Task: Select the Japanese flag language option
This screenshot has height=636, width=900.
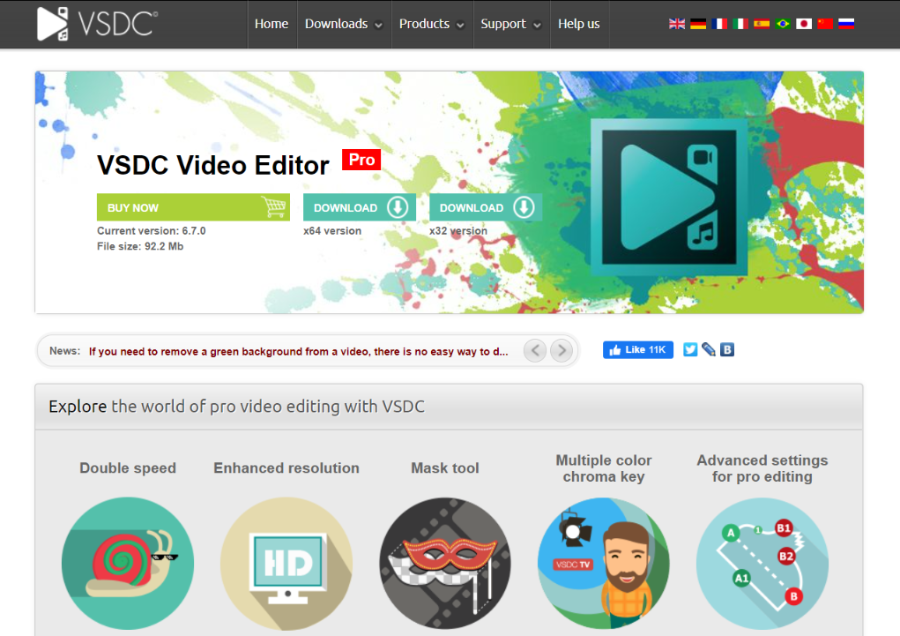Action: [x=804, y=24]
